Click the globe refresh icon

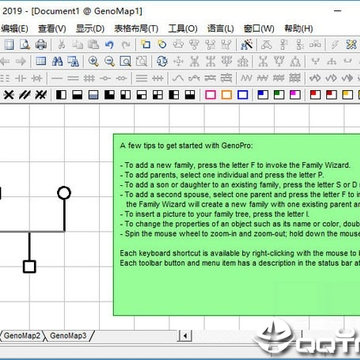[162, 61]
